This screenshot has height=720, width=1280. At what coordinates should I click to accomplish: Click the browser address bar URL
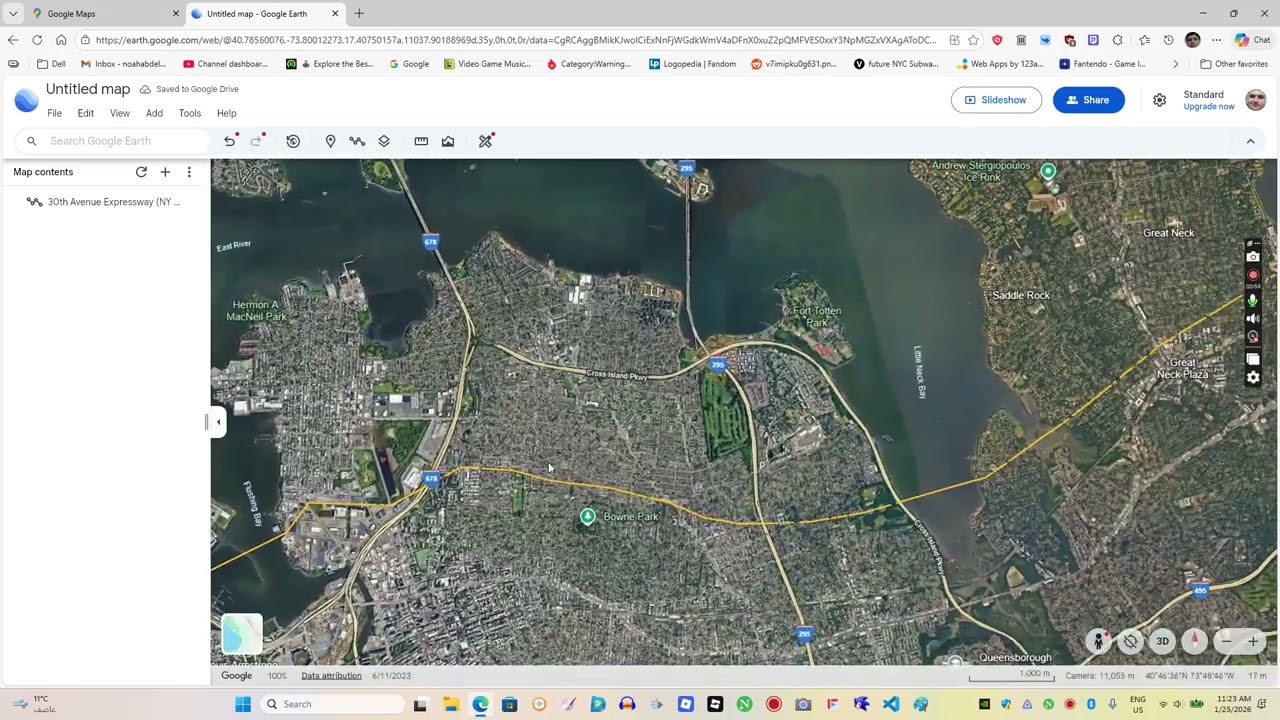coord(515,40)
